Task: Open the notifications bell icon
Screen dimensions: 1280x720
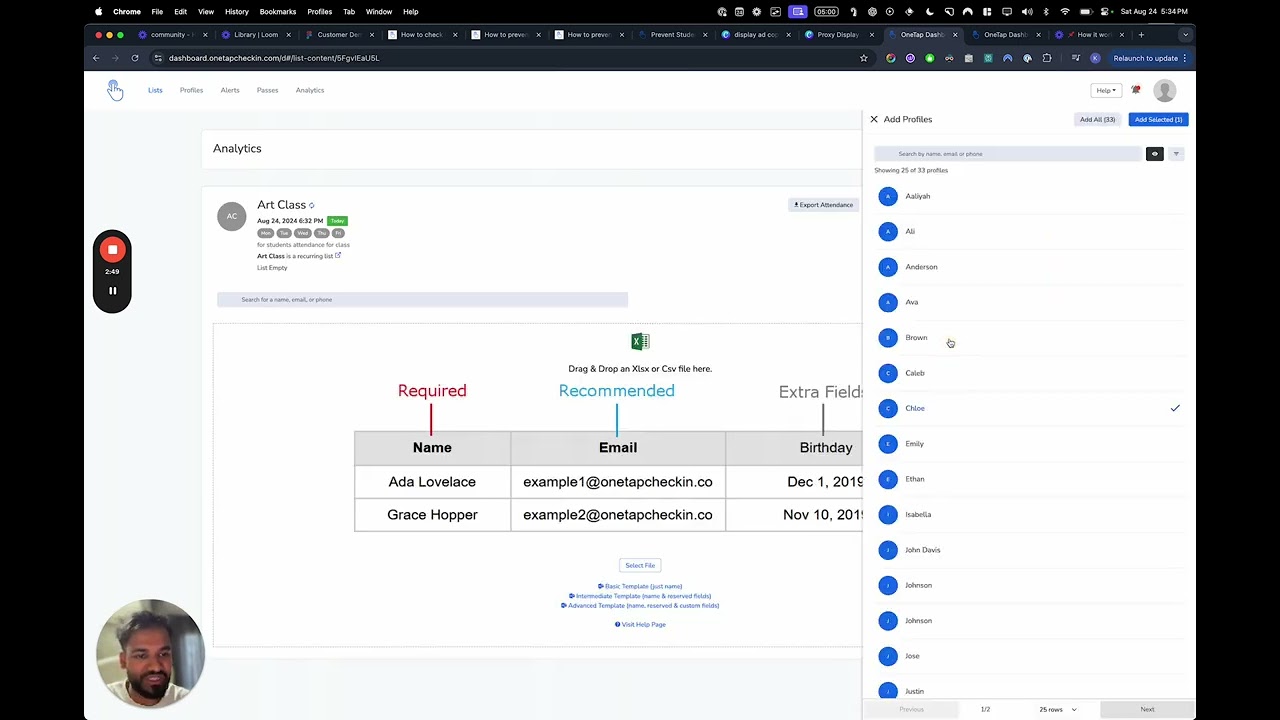Action: click(x=1136, y=90)
